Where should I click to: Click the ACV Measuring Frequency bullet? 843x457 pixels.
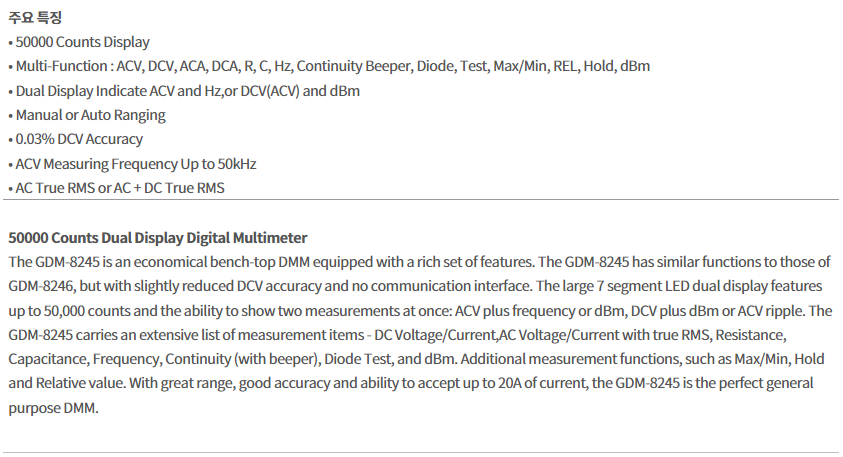132,163
